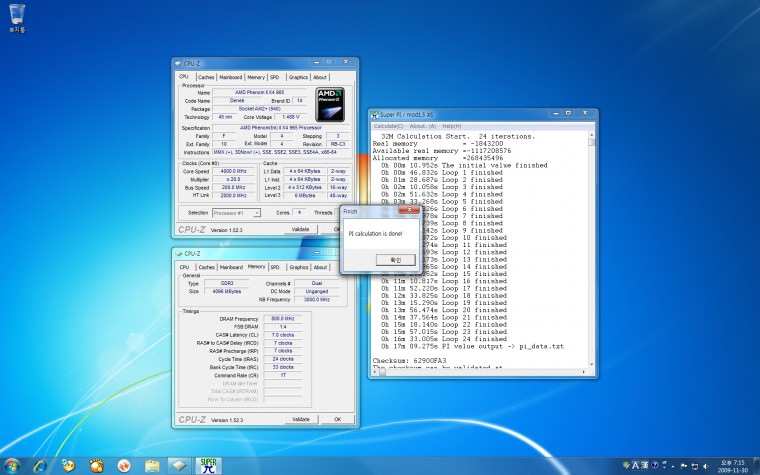Image resolution: width=760 pixels, height=475 pixels.
Task: Click the network tray icon
Action: pos(695,466)
